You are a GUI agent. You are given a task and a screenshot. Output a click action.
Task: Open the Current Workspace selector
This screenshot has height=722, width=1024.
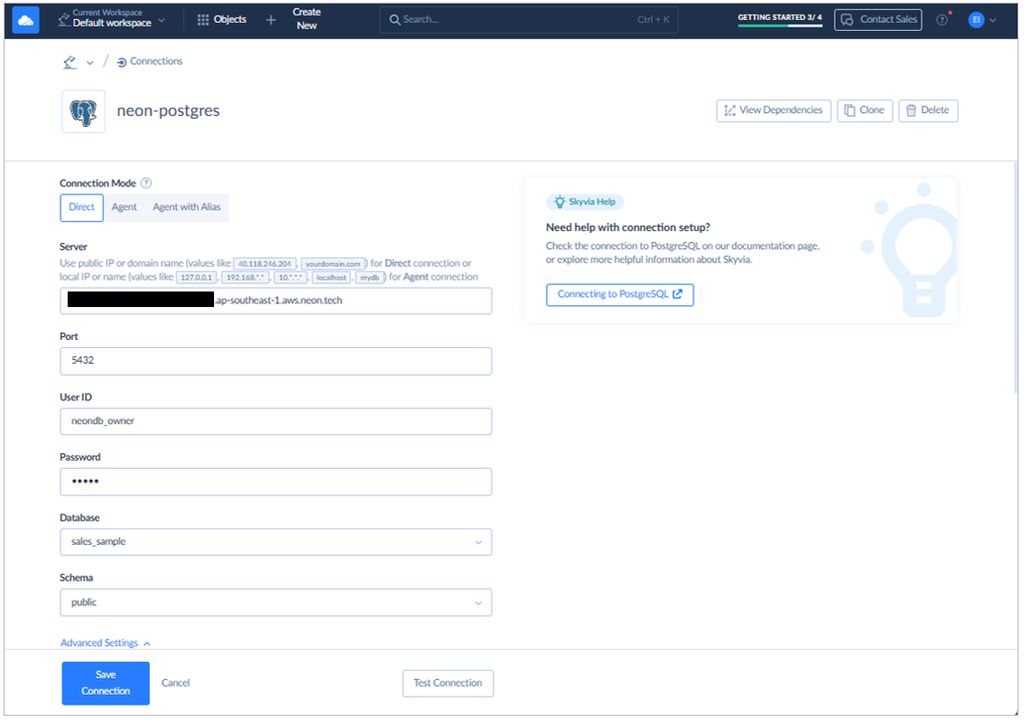(x=112, y=18)
